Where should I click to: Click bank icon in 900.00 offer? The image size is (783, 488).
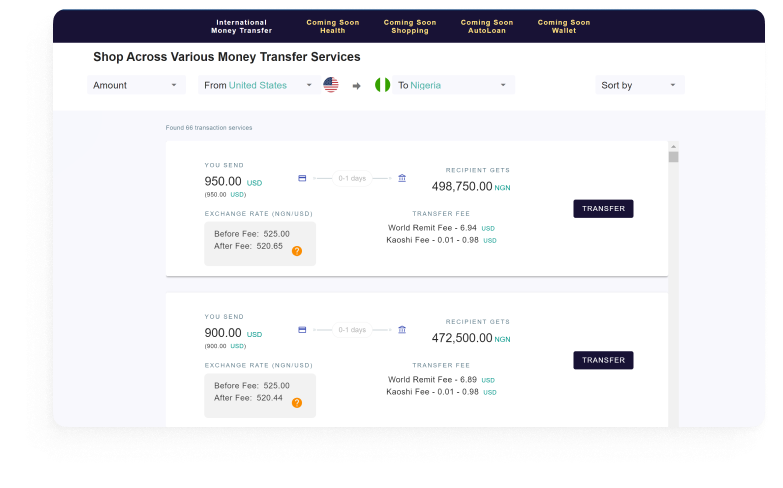tap(402, 329)
